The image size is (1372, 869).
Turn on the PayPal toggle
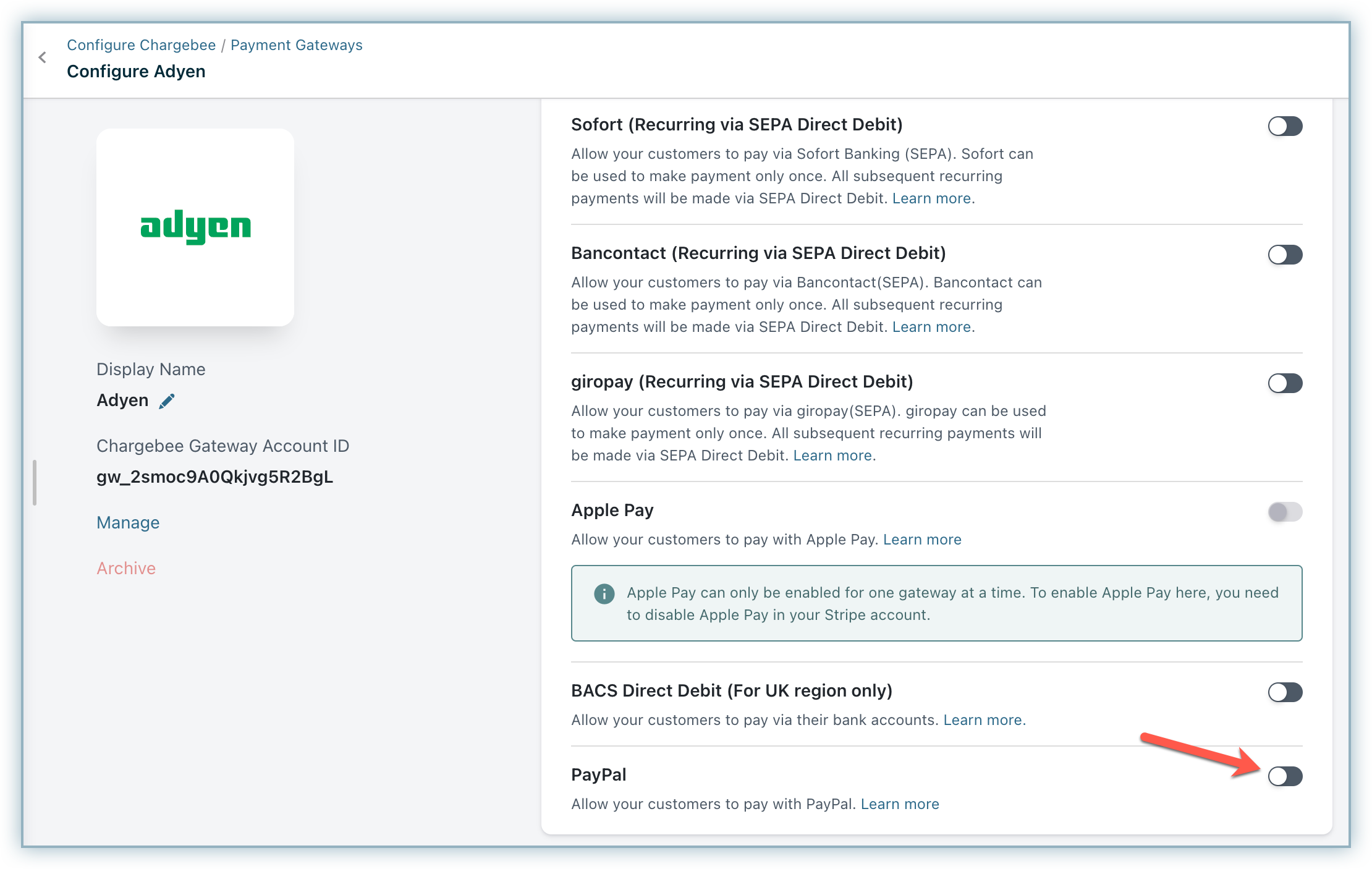1285,776
